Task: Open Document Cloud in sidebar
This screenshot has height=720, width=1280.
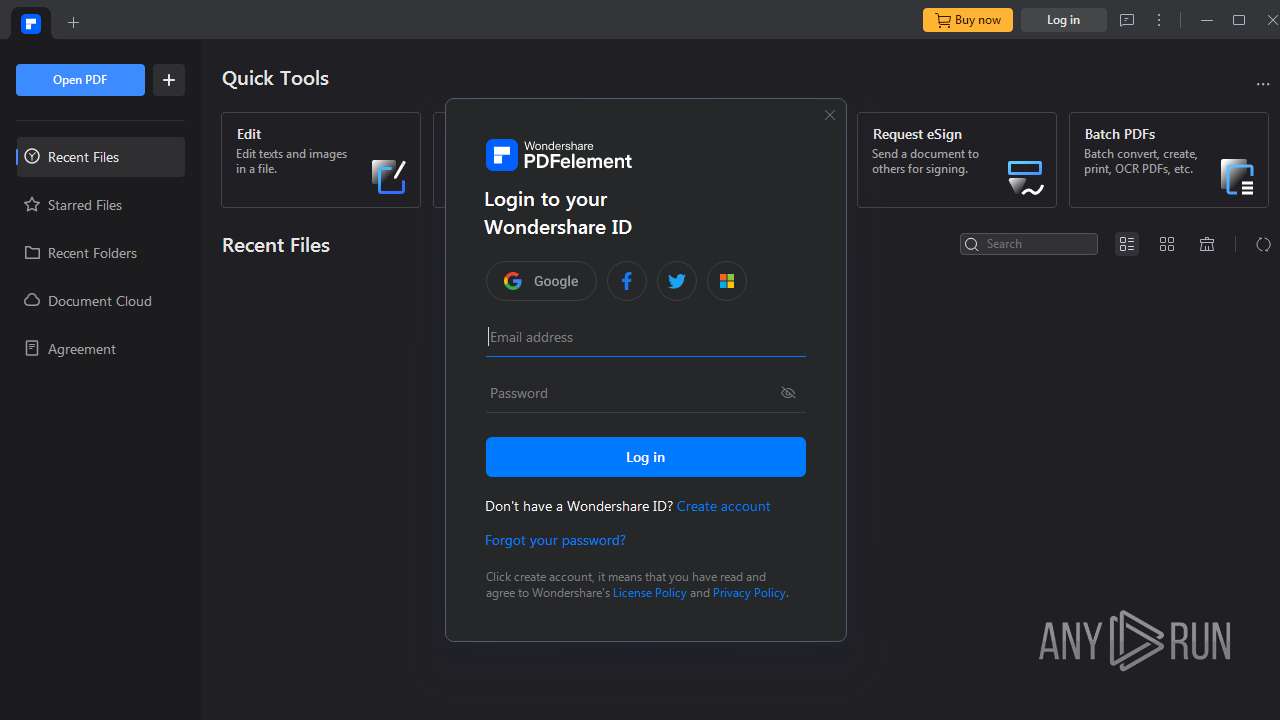Action: tap(101, 301)
